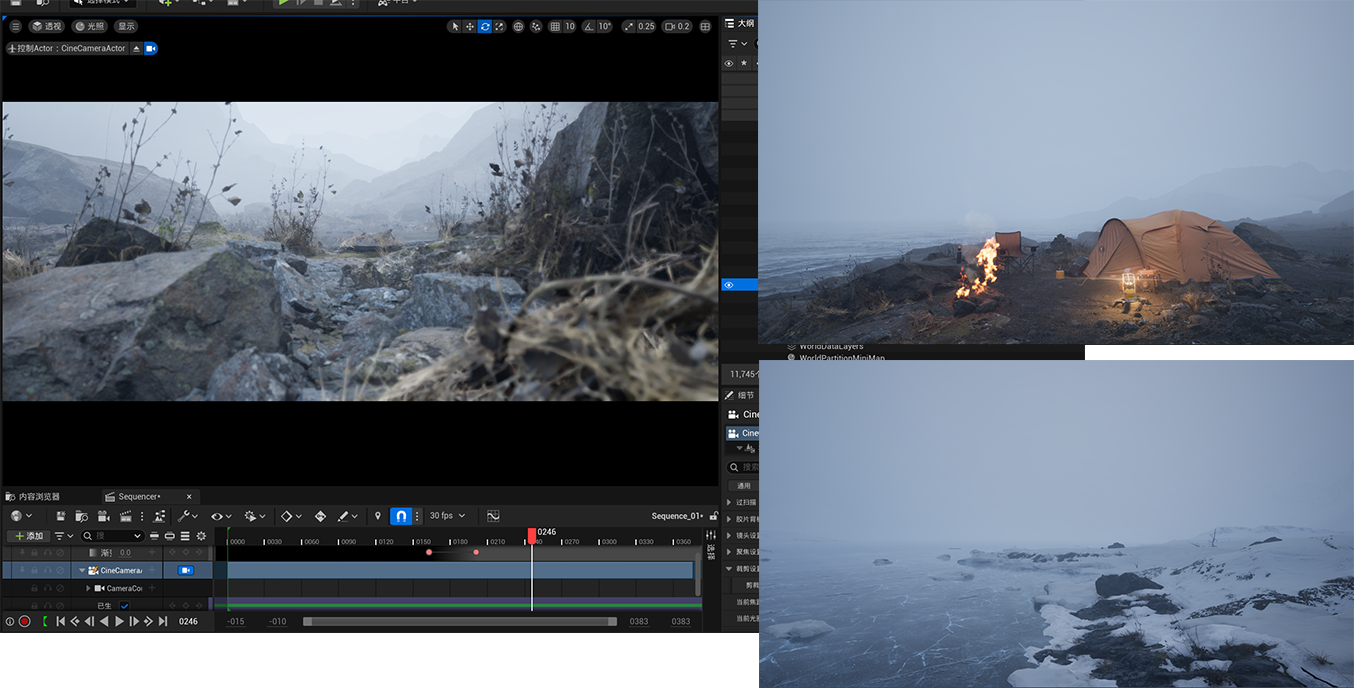Click the marker pin icon in Sequencer
This screenshot has height=688, width=1354.
point(377,516)
